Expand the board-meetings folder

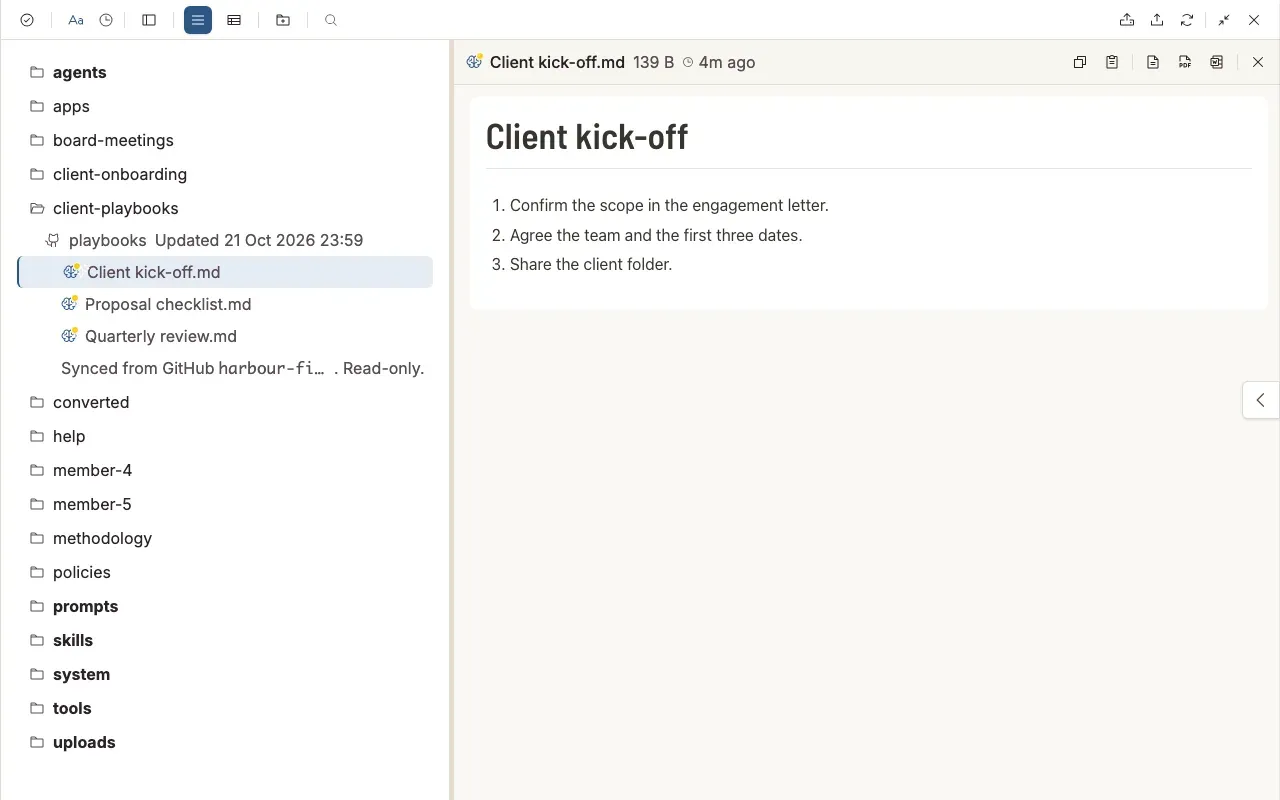click(225, 140)
